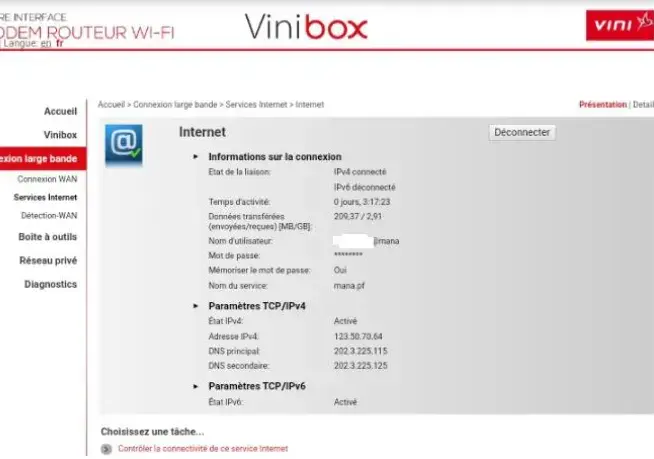Open the Diagnostics menu item

point(51,284)
